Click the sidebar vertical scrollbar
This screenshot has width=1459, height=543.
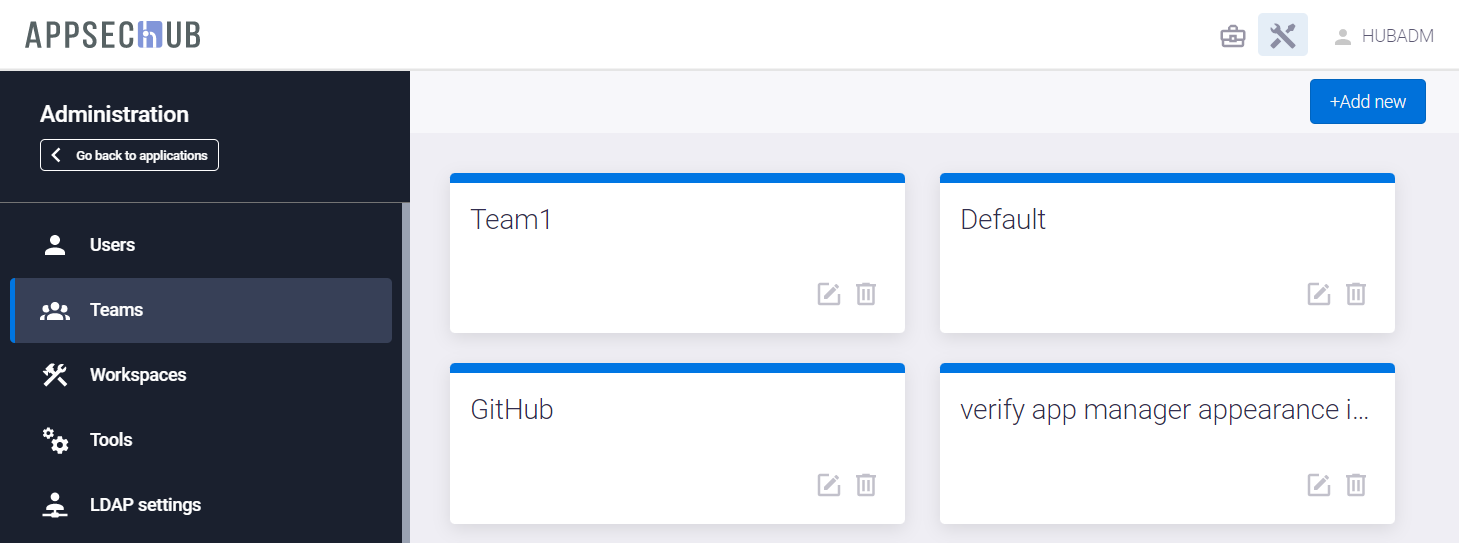click(406, 372)
